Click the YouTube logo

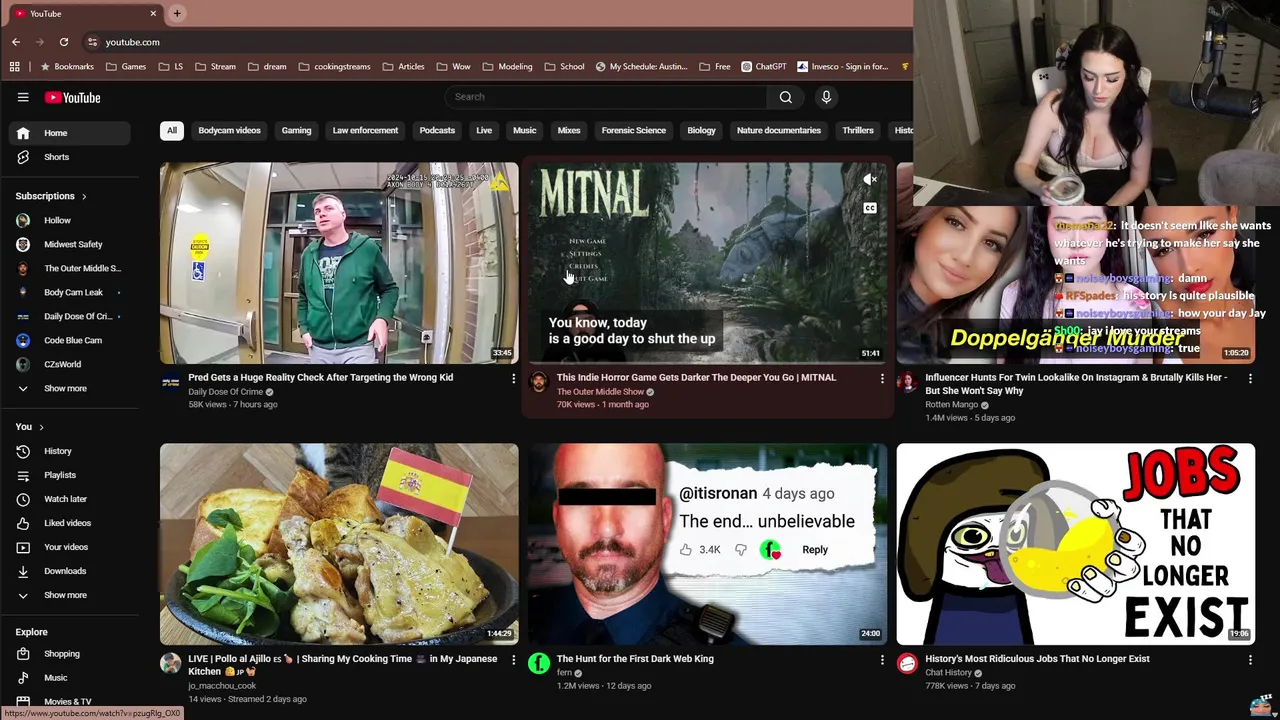pos(72,97)
